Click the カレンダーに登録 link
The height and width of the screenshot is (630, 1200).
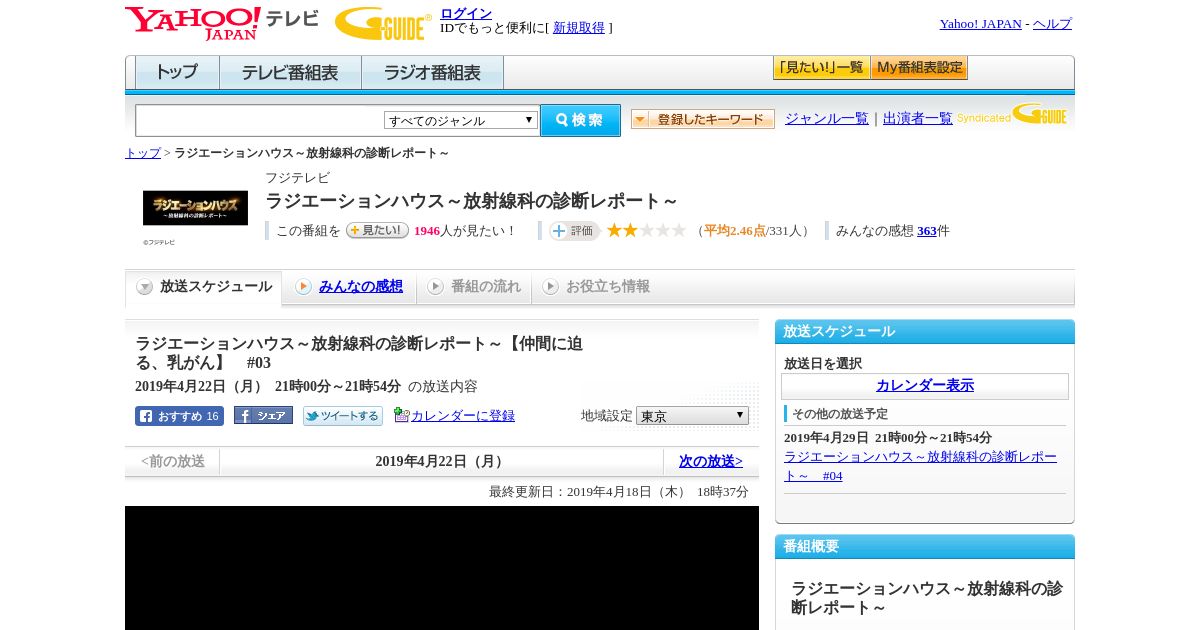click(463, 416)
